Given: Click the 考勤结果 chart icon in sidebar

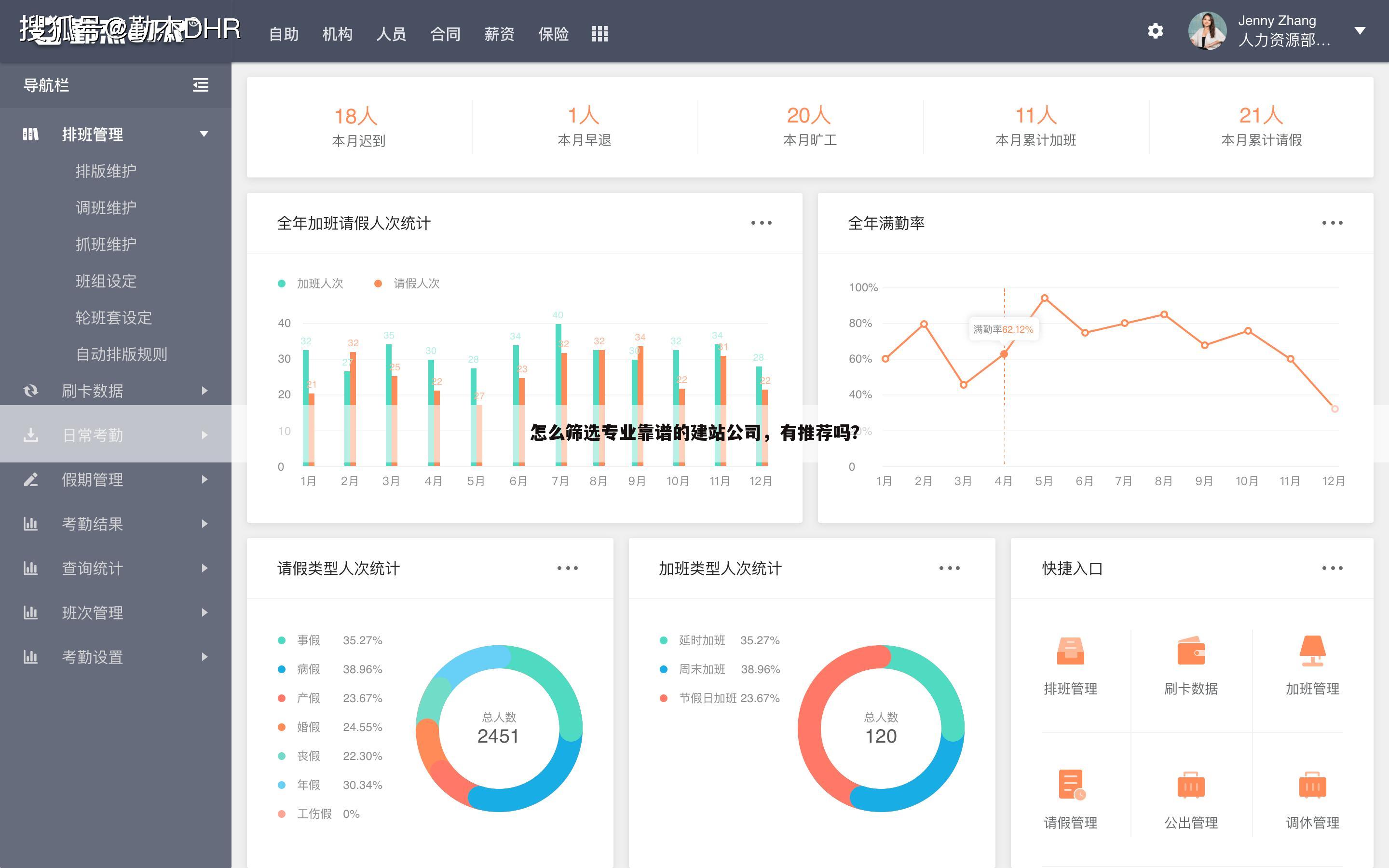Looking at the screenshot, I should [30, 524].
